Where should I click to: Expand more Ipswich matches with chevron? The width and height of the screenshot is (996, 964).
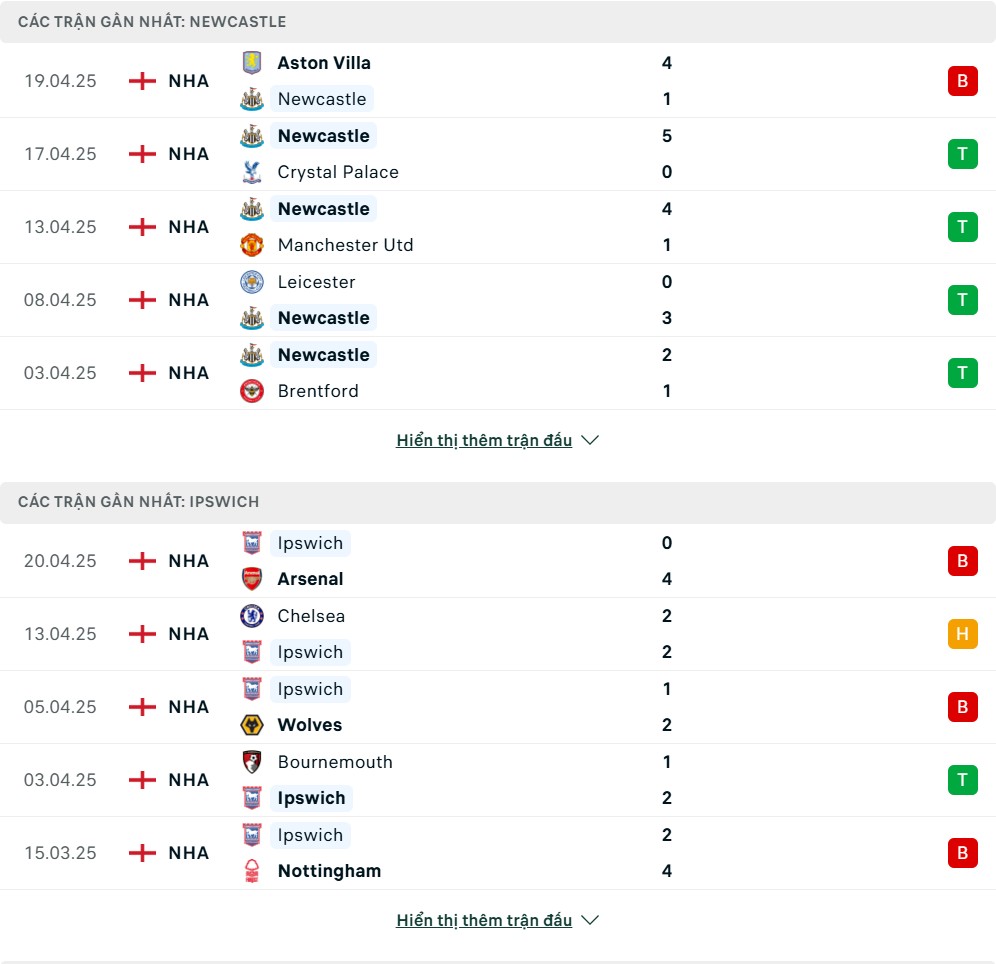click(x=590, y=920)
